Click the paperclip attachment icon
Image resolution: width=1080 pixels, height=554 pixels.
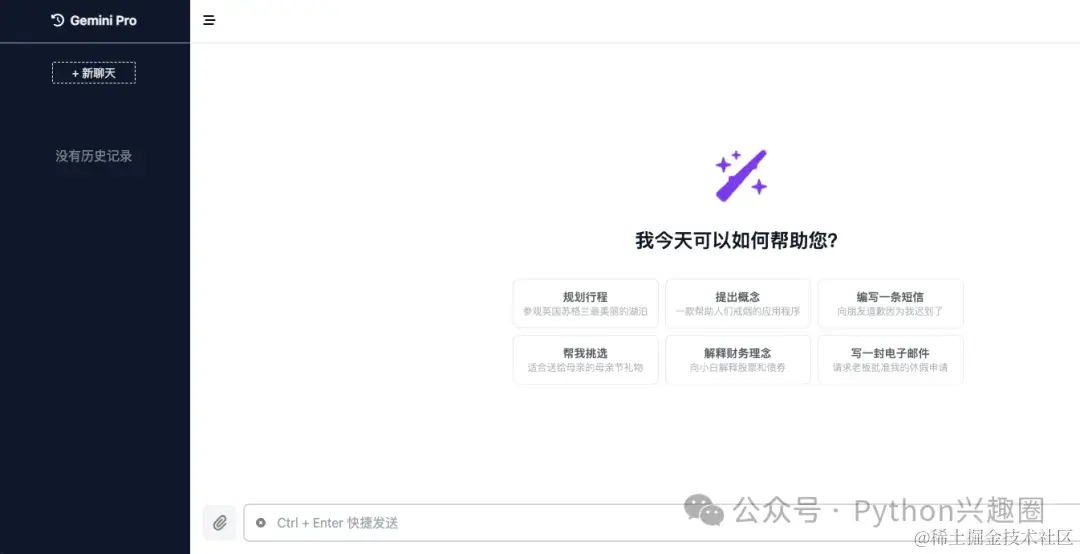[x=220, y=523]
